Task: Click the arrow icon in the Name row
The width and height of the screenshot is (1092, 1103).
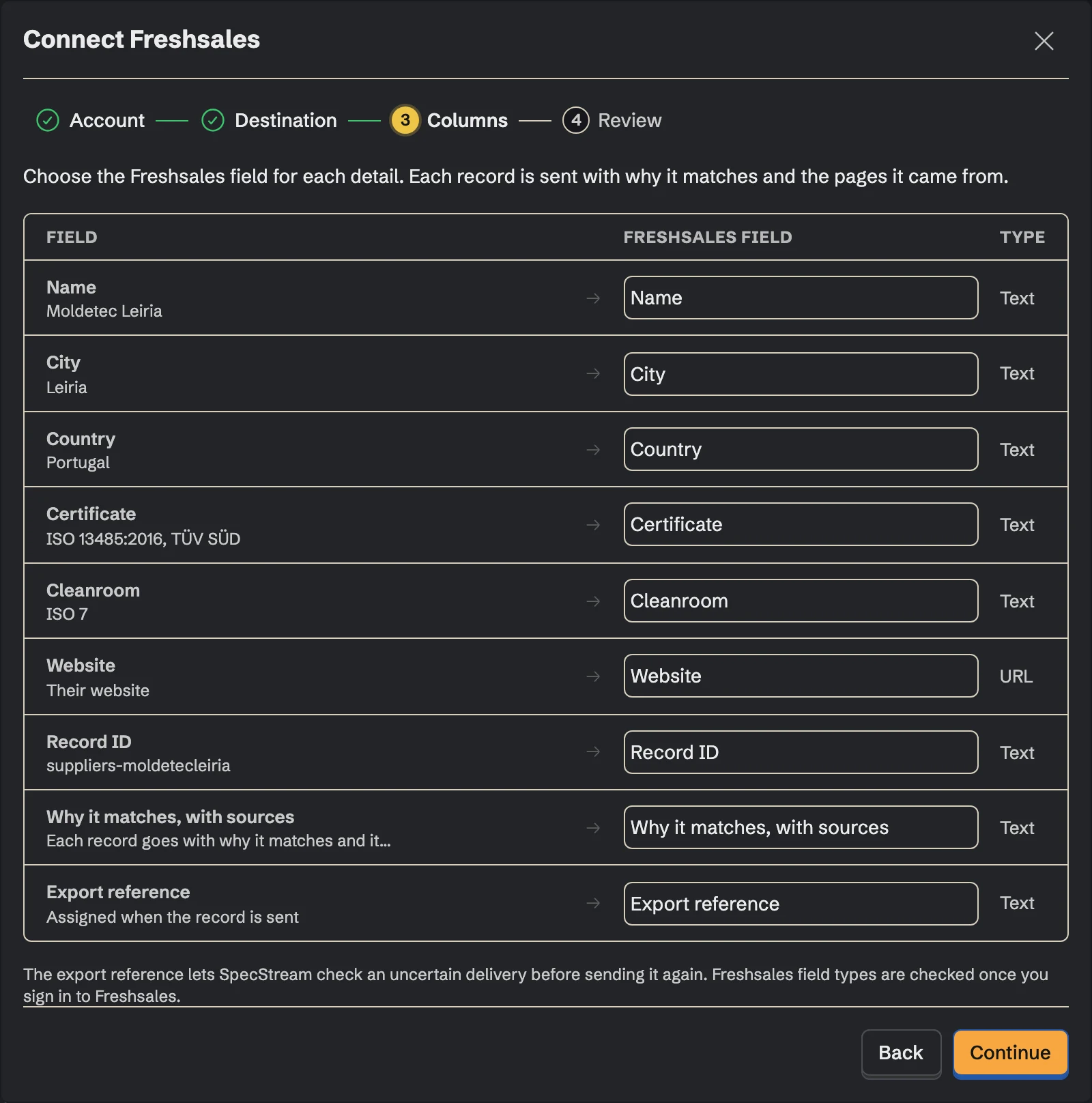Action: pos(593,298)
